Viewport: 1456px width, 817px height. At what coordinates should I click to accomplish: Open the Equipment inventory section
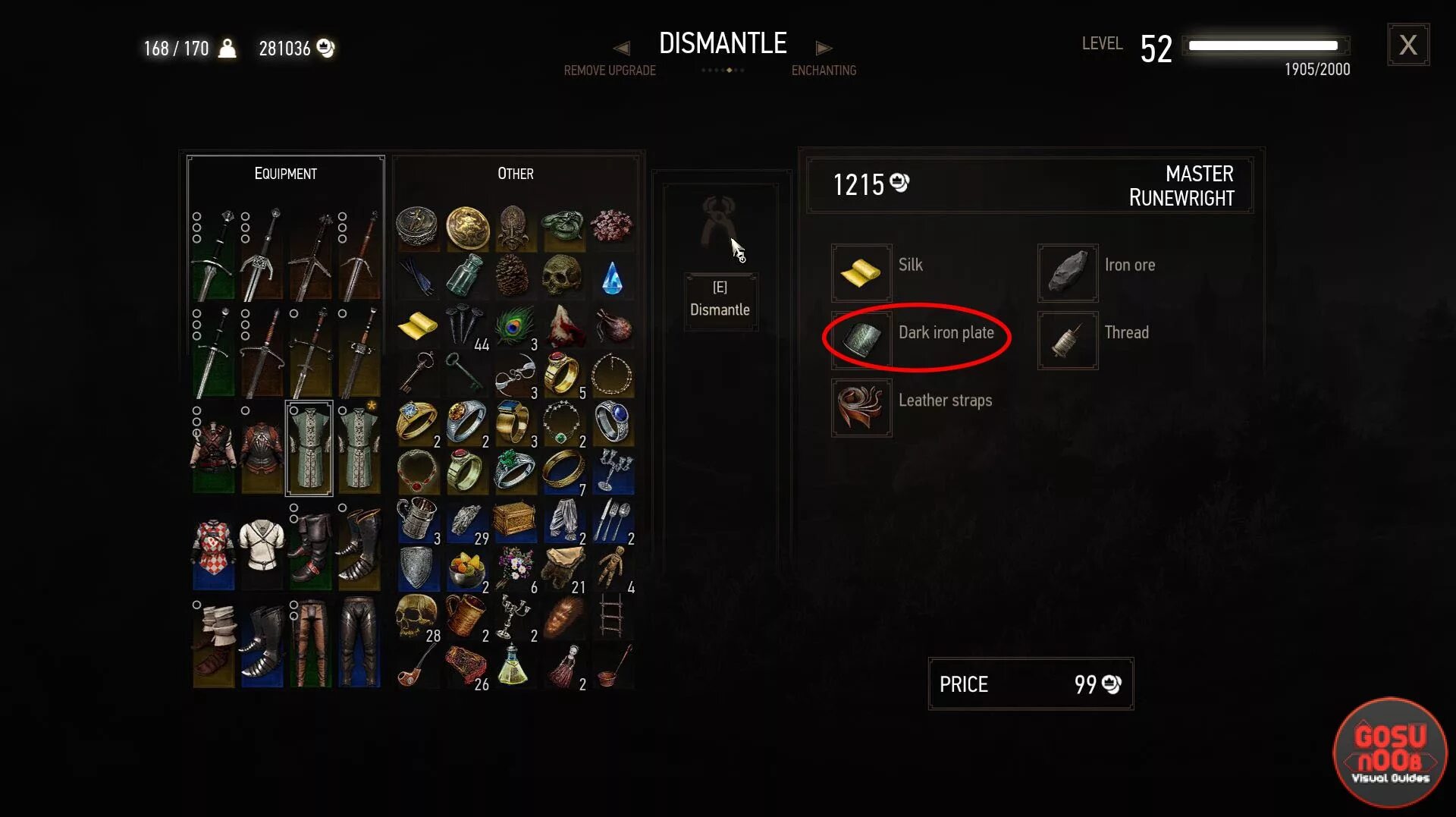286,174
